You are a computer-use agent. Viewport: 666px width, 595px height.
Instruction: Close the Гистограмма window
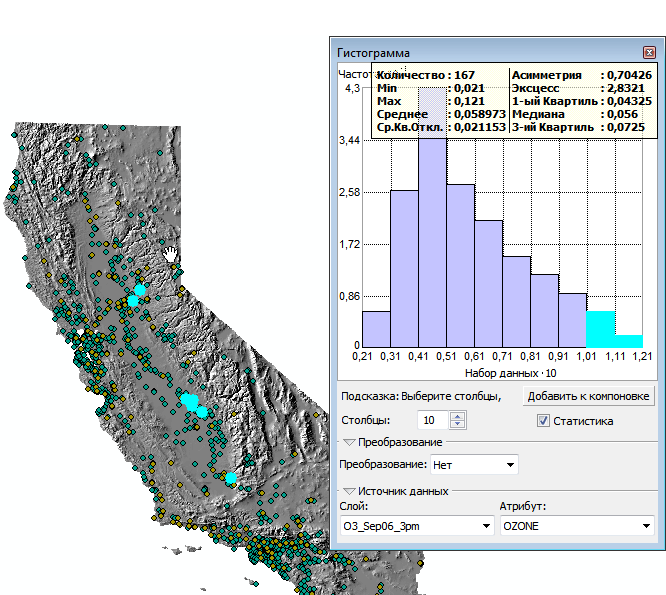(649, 52)
